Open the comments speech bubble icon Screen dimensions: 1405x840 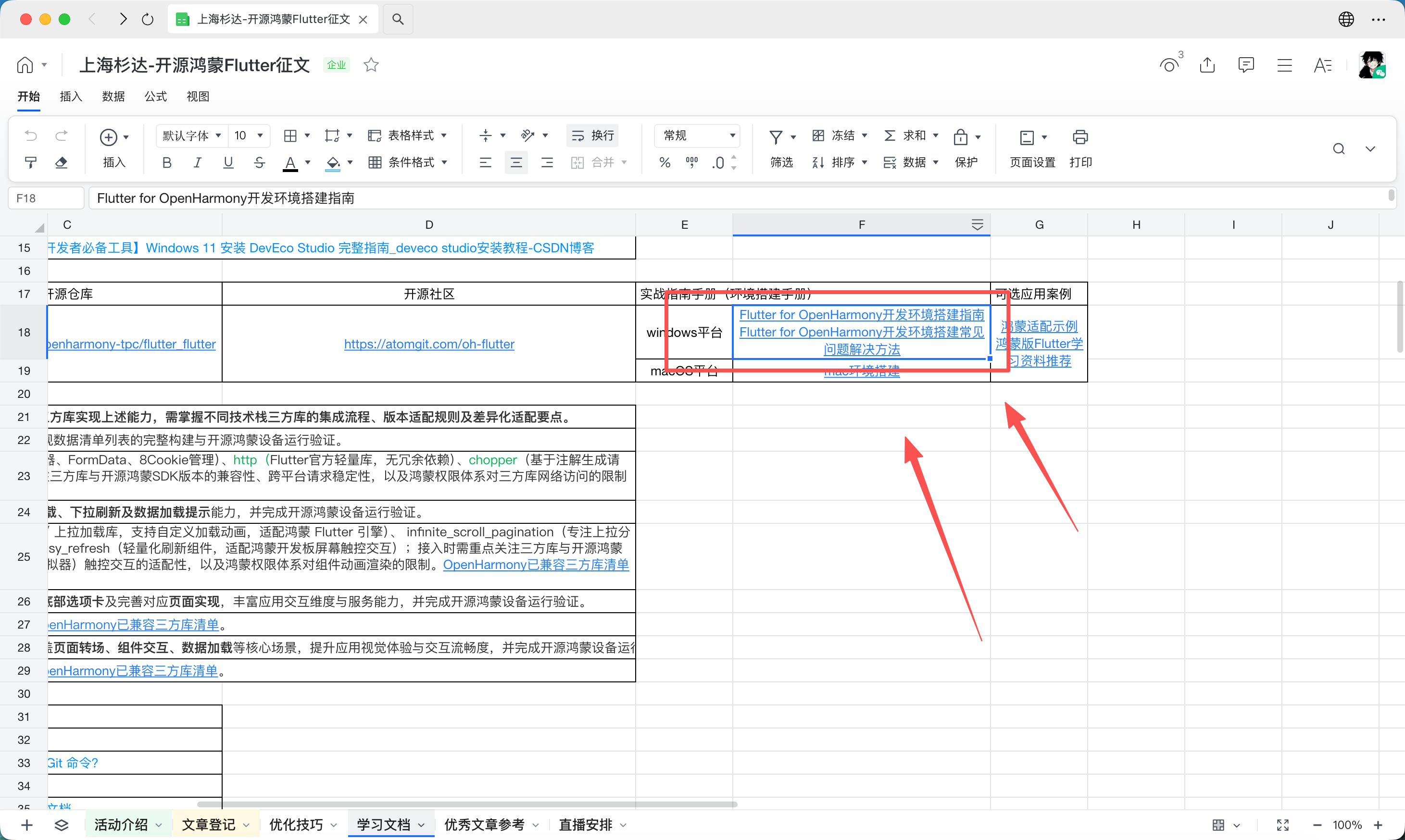point(1246,65)
